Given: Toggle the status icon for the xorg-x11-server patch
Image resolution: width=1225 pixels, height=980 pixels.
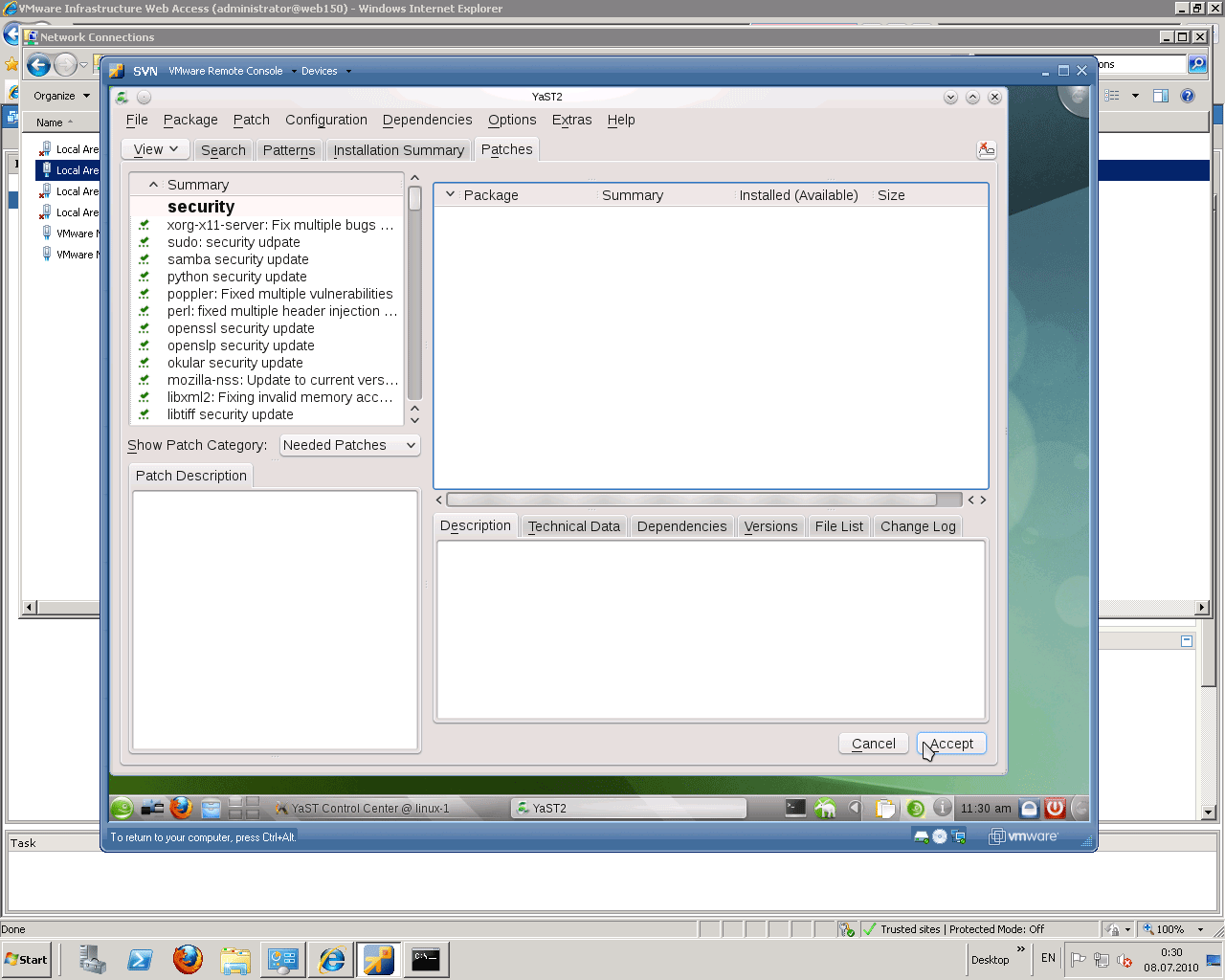Looking at the screenshot, I should click(145, 225).
